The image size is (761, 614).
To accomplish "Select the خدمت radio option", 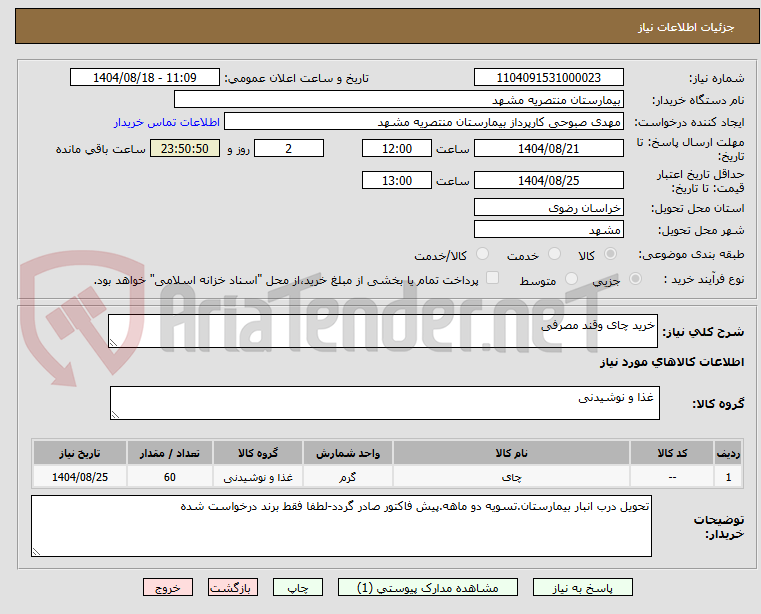I will (554, 253).
